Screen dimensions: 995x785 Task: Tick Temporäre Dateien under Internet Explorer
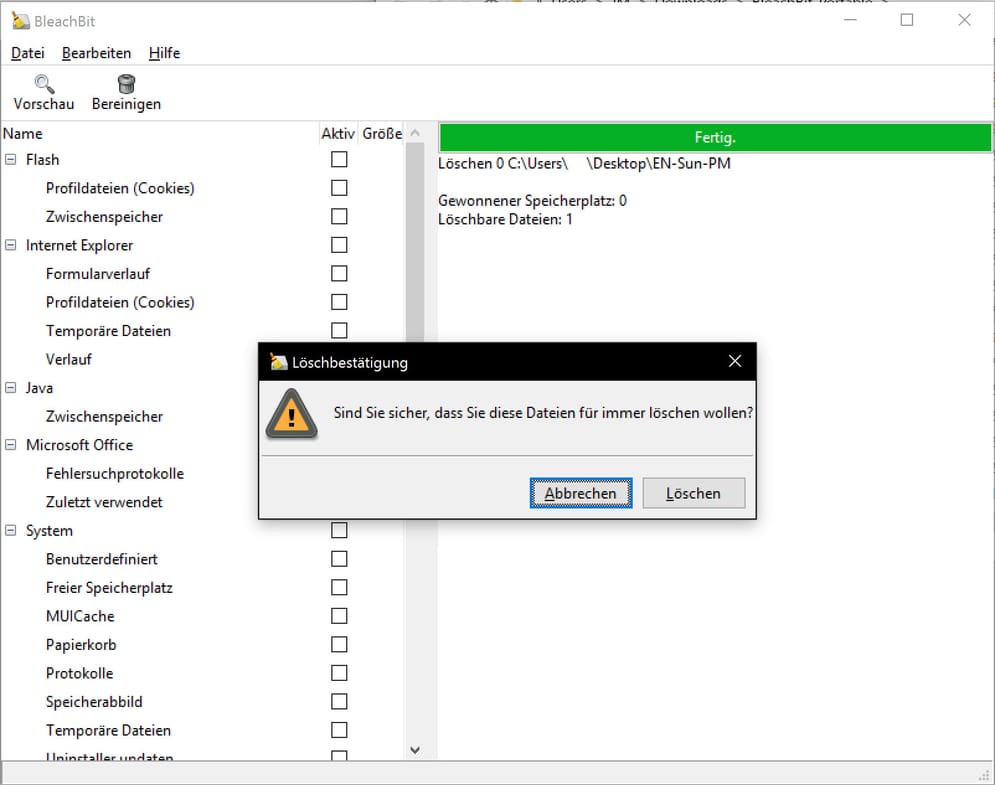pyautogui.click(x=339, y=331)
